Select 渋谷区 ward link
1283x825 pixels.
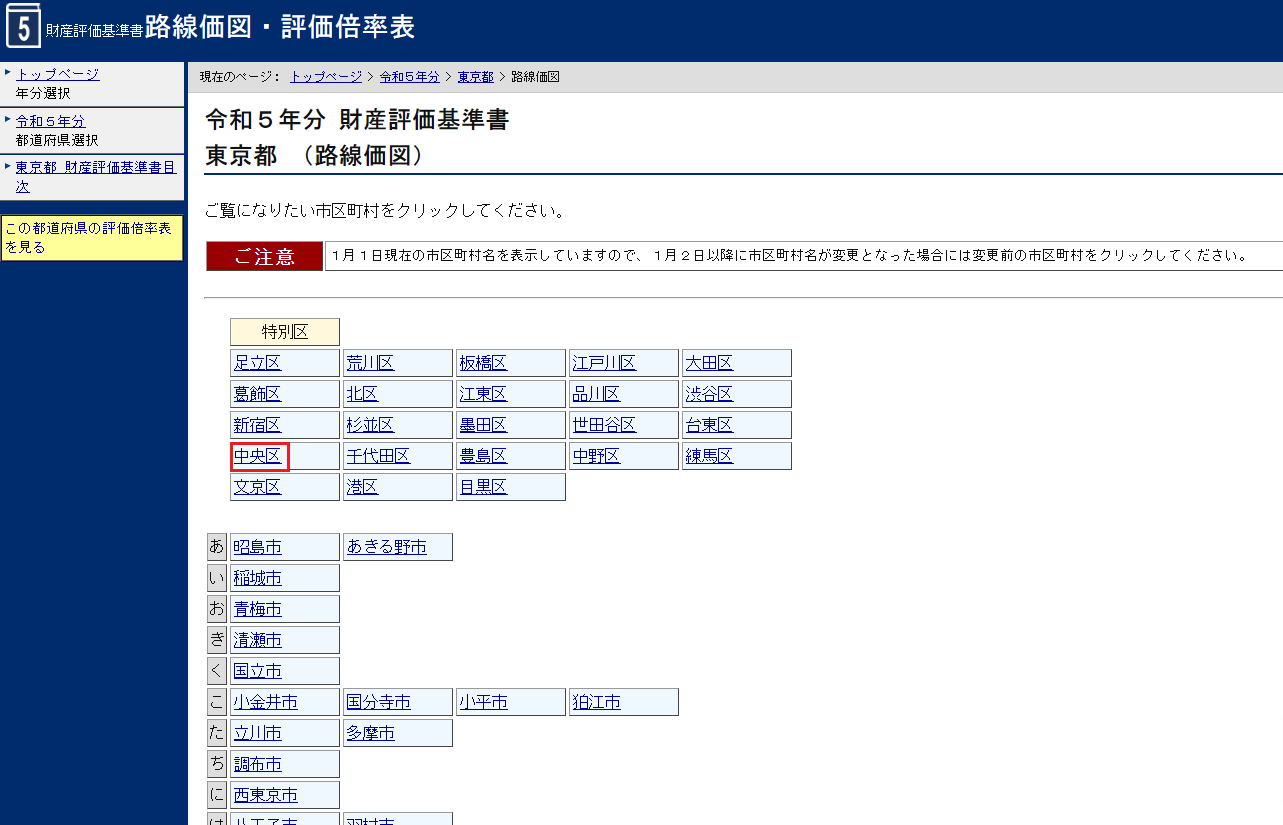tap(709, 394)
